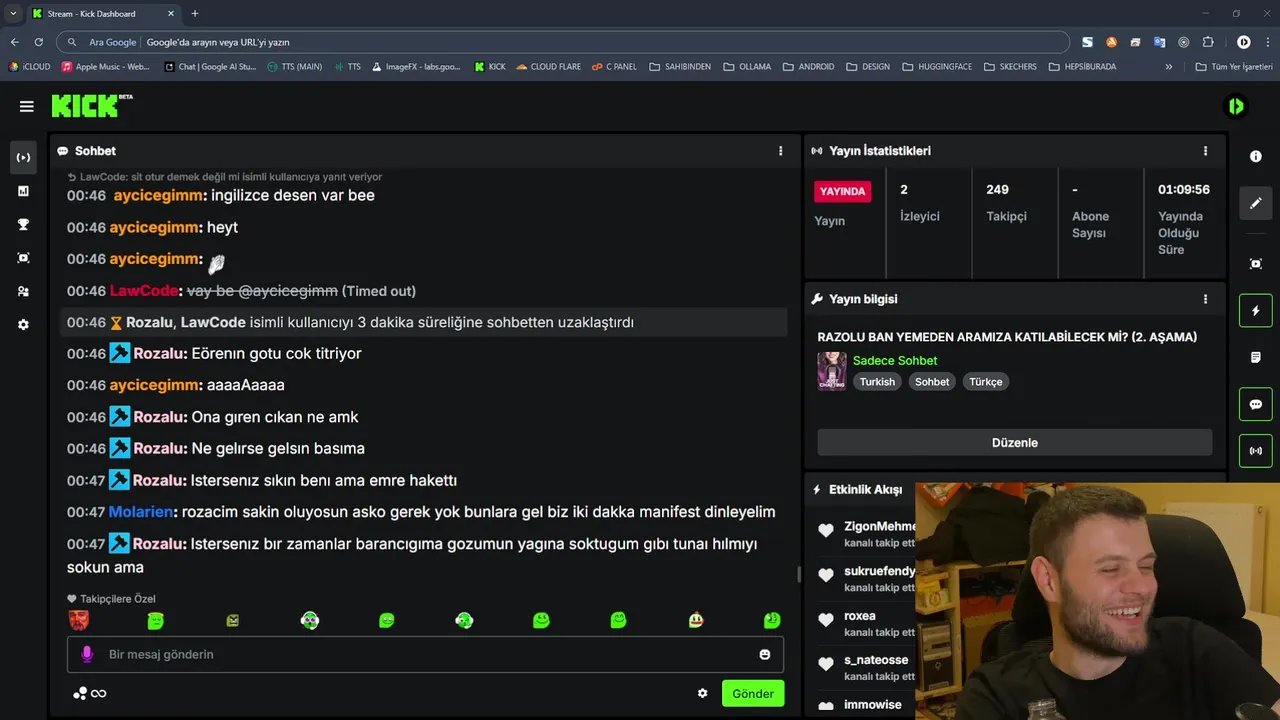Open the trophy achievements sidebar icon
The height and width of the screenshot is (720, 1280).
click(x=23, y=225)
